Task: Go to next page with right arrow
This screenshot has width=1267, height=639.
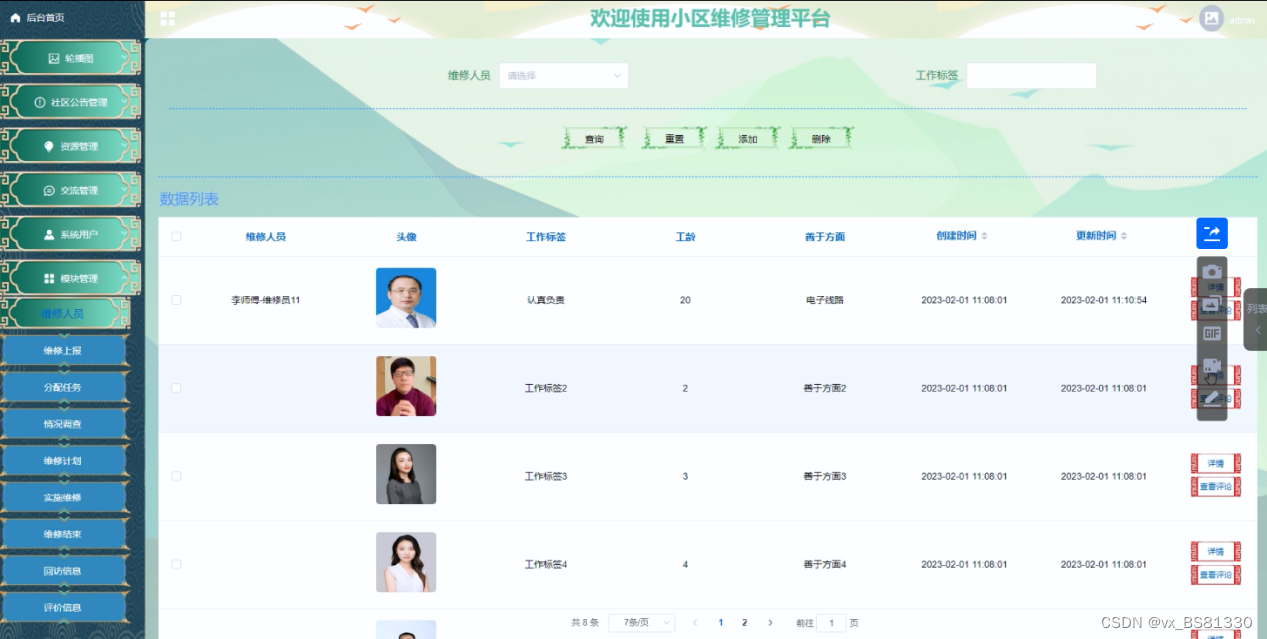Action: 770,622
